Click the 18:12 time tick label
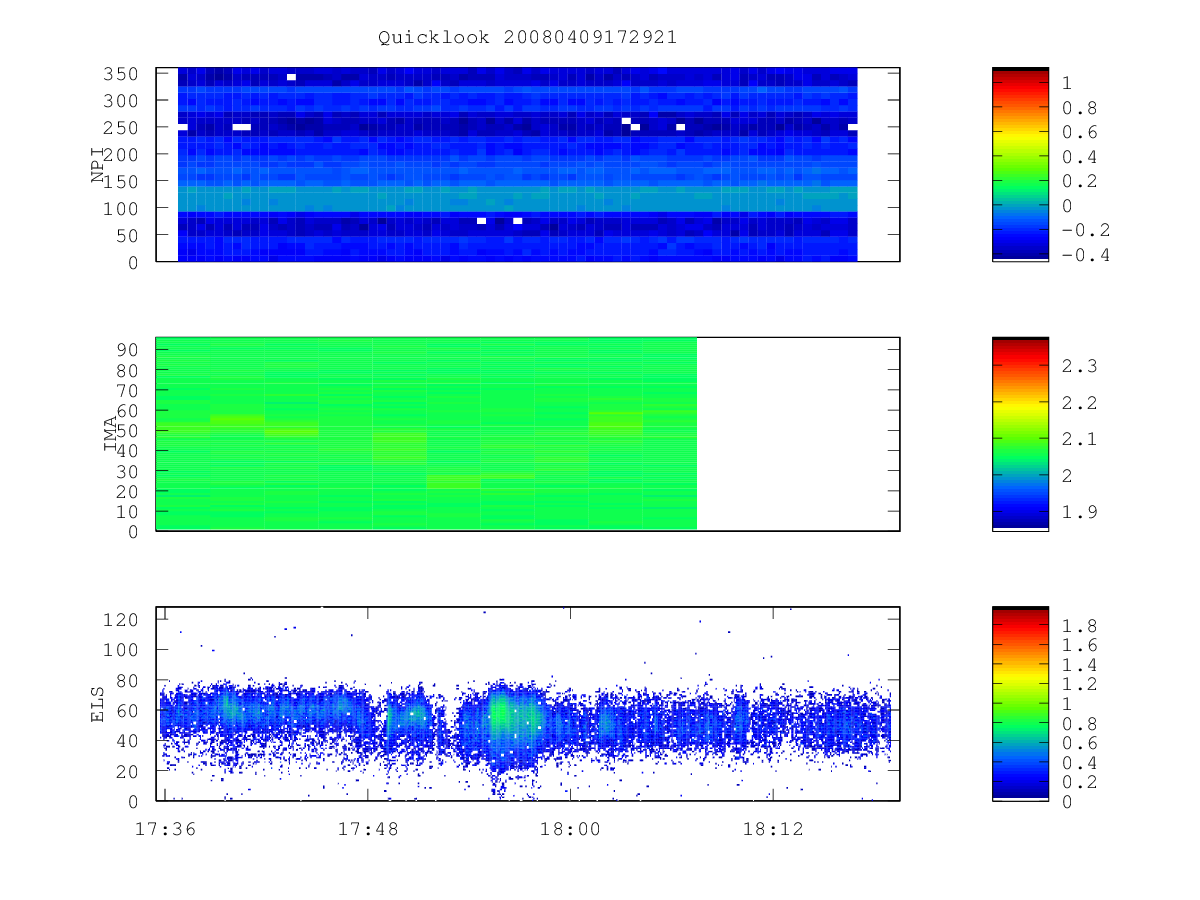 pos(773,829)
